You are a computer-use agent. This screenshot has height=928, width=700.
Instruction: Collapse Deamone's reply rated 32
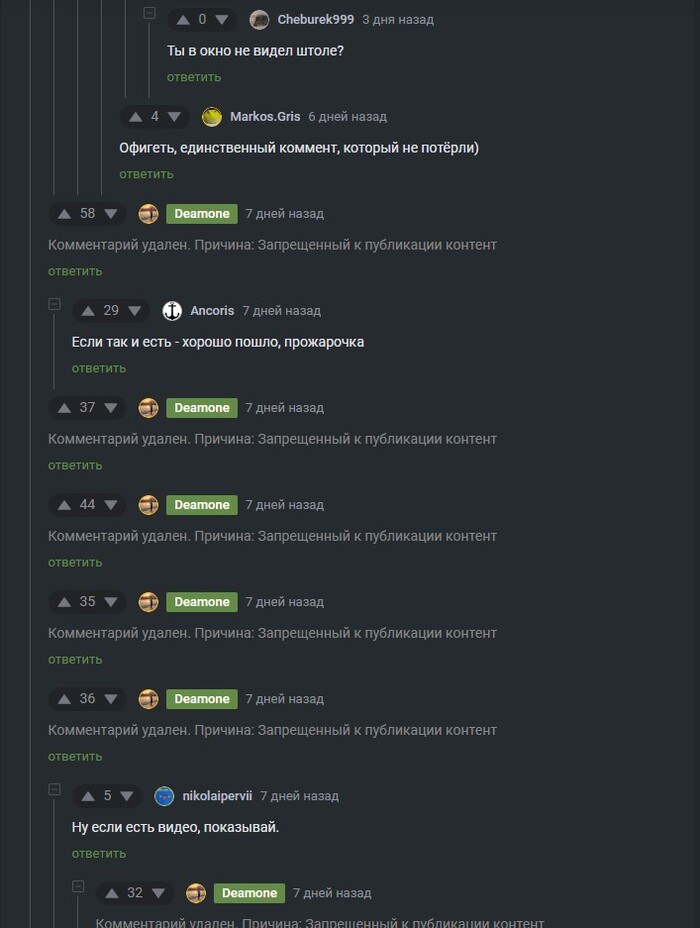point(78,887)
